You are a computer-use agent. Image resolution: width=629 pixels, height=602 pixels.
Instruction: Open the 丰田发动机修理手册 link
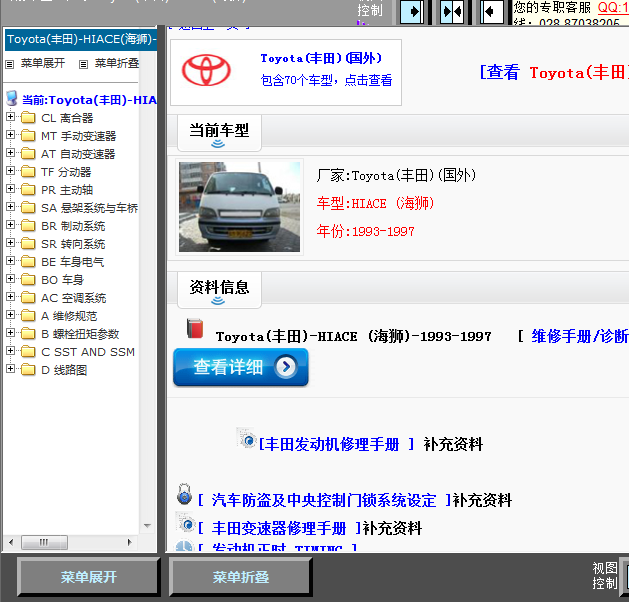336,444
